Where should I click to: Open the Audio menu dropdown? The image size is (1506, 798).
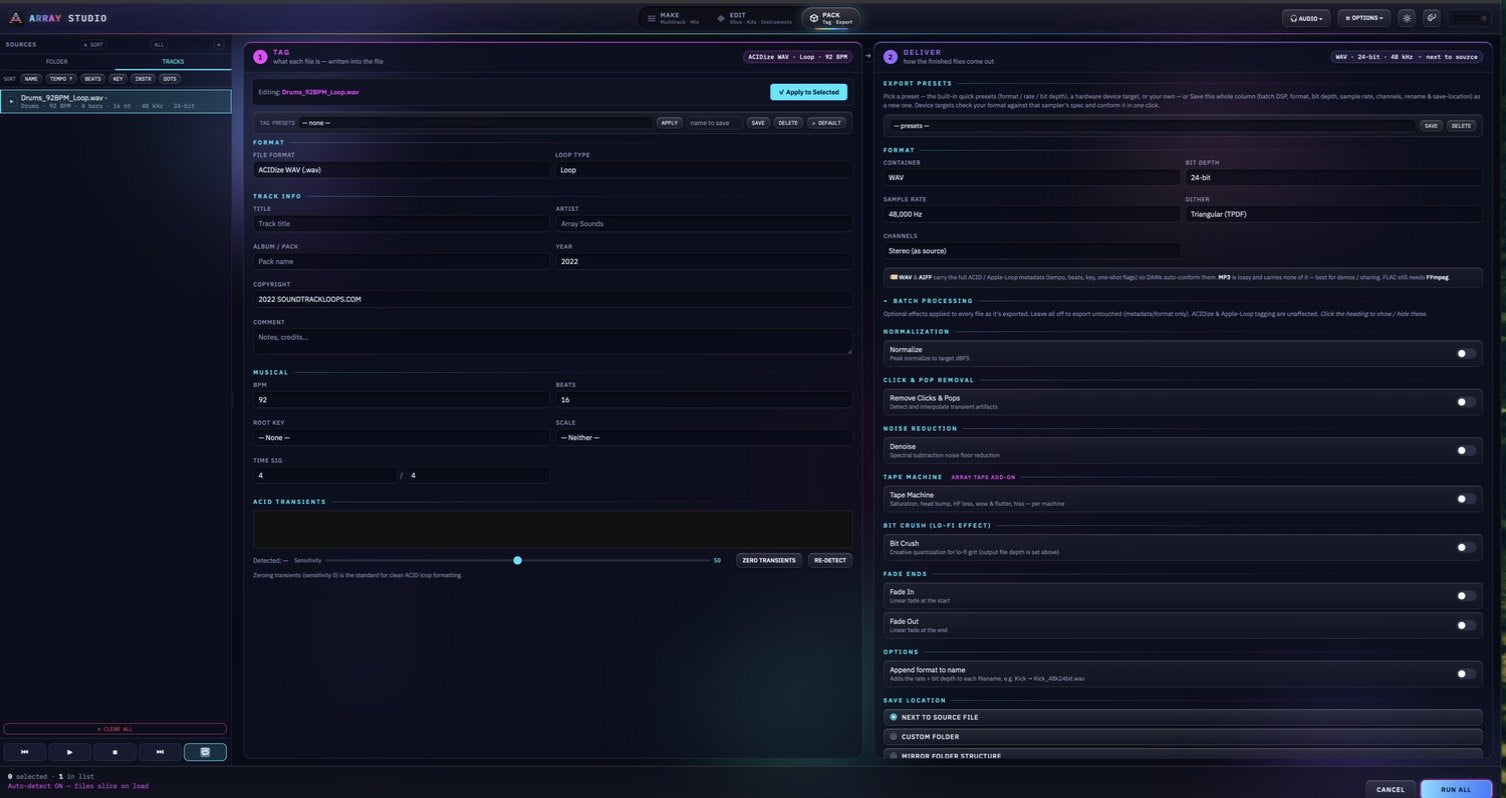[x=1306, y=18]
